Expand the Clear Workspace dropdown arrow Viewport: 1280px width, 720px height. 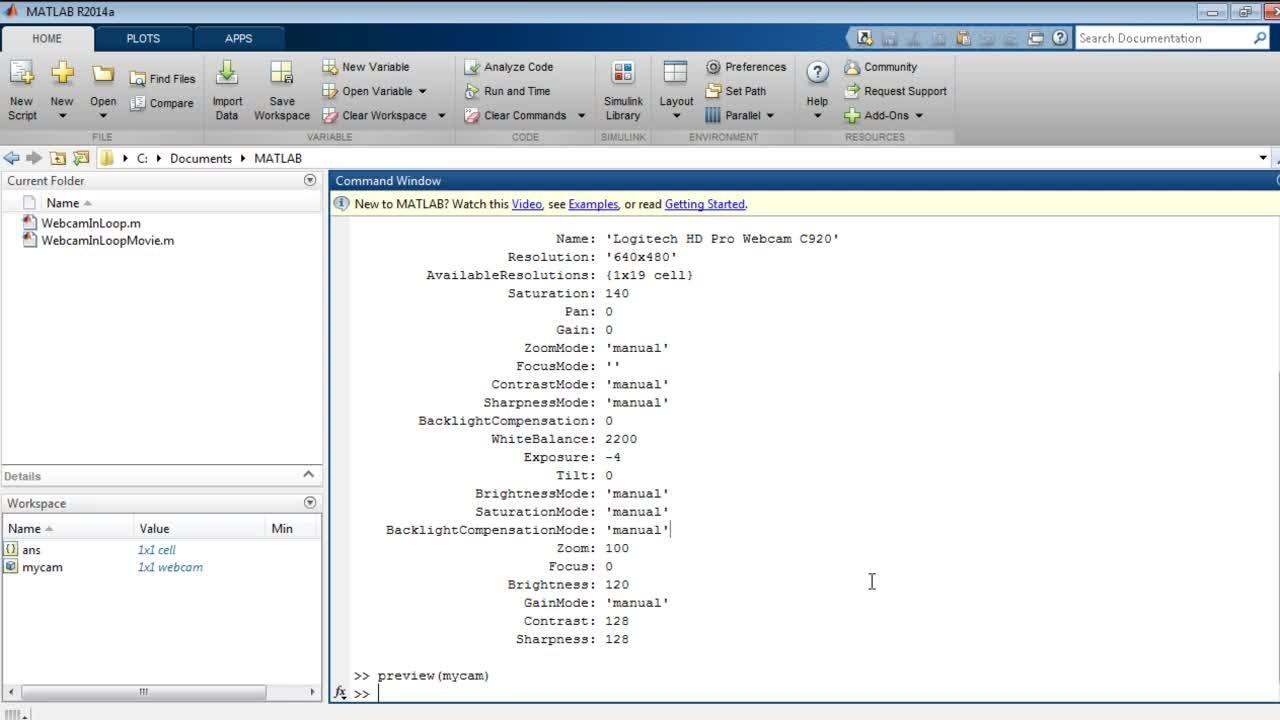click(x=441, y=116)
